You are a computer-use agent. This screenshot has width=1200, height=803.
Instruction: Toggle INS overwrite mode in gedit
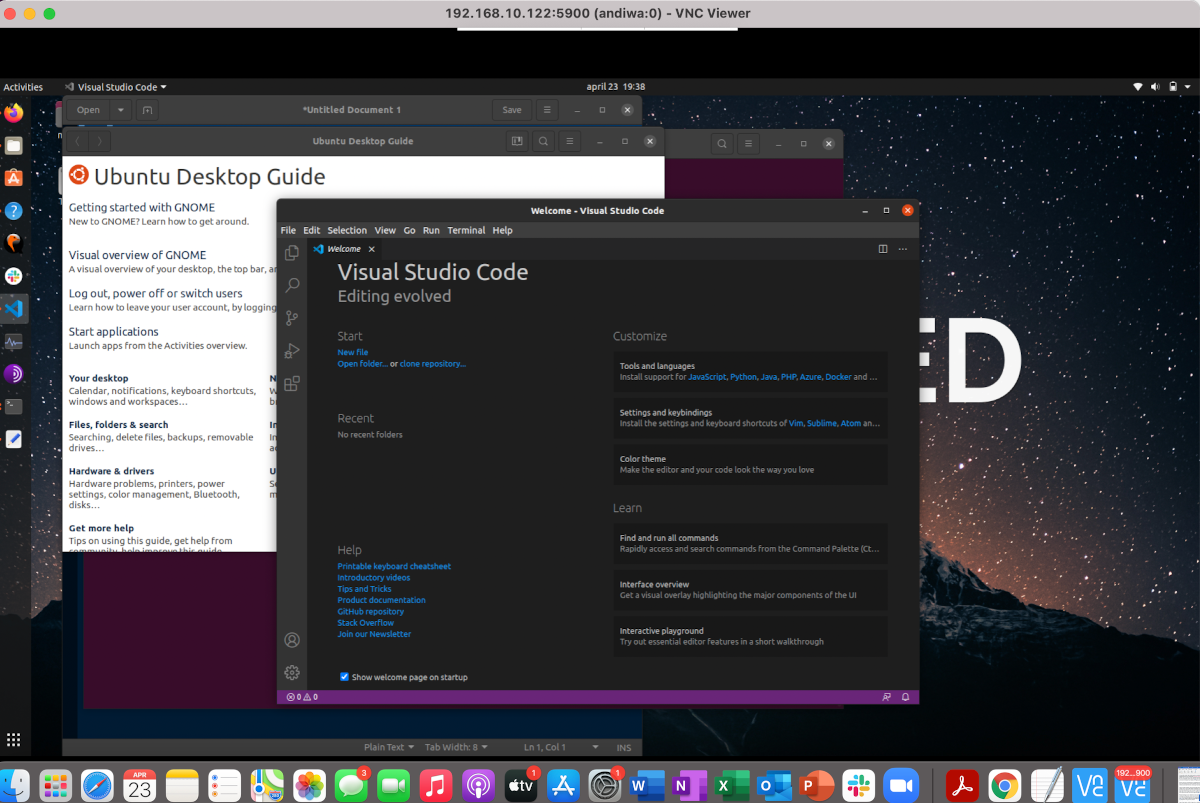coord(625,746)
